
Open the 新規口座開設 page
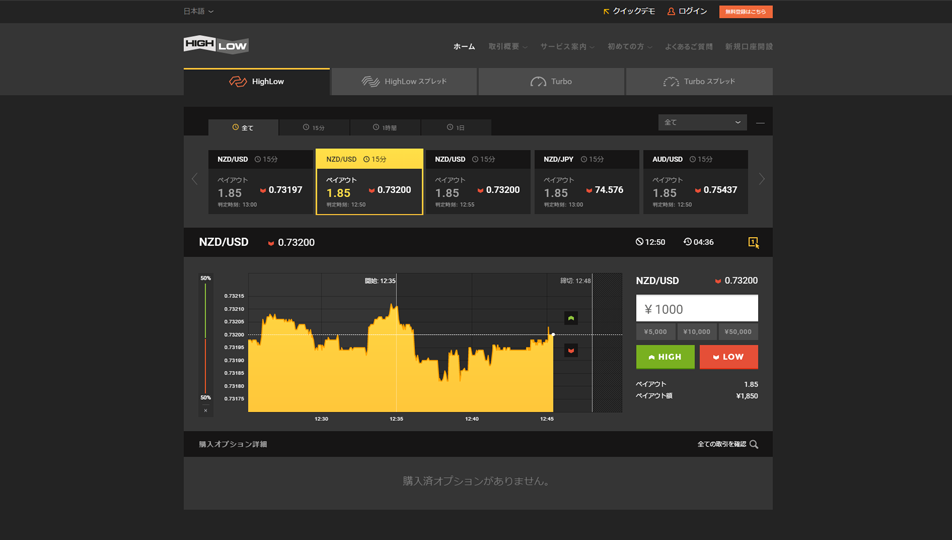(x=749, y=46)
